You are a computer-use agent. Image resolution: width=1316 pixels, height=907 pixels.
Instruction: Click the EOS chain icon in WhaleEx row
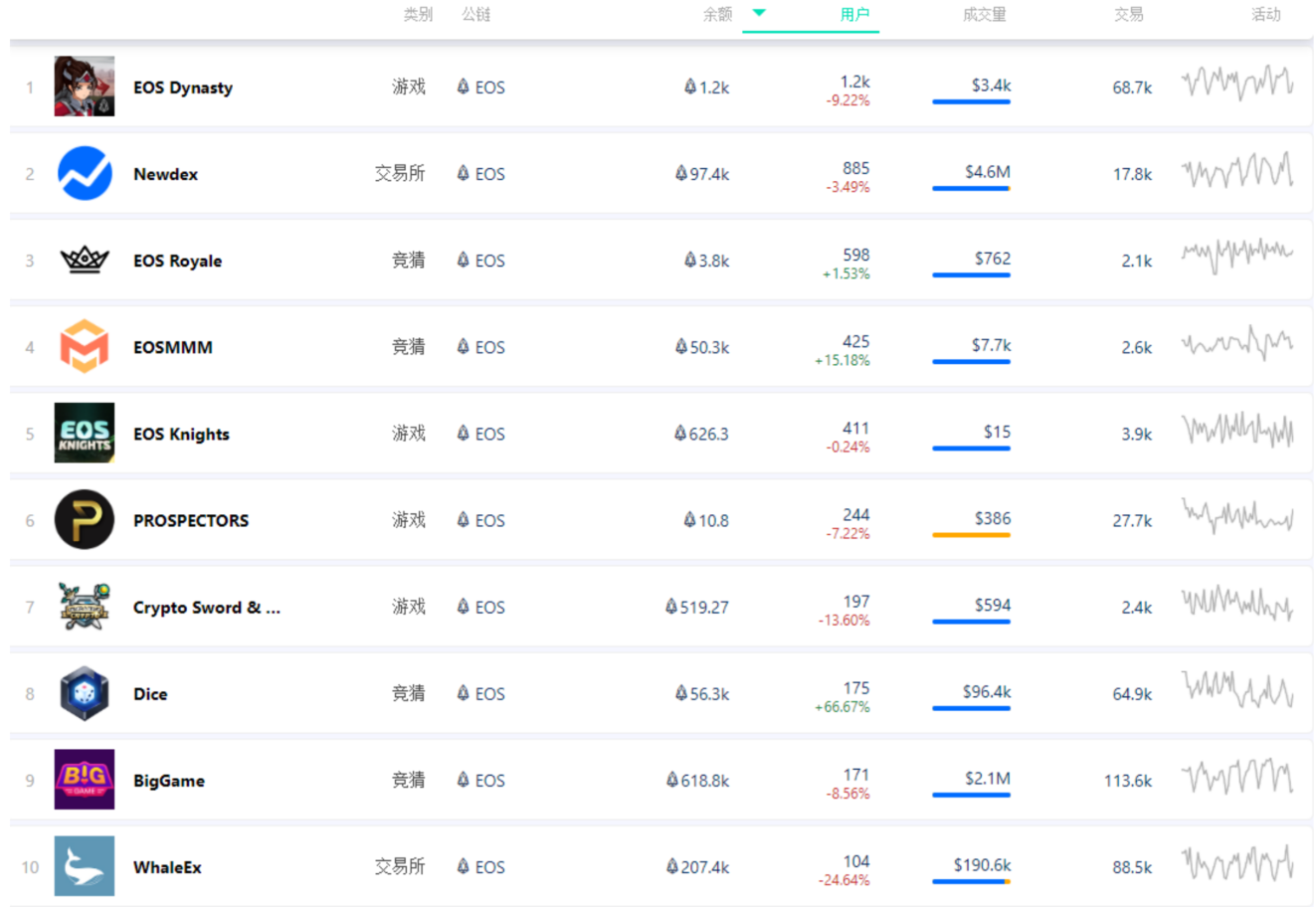(463, 866)
